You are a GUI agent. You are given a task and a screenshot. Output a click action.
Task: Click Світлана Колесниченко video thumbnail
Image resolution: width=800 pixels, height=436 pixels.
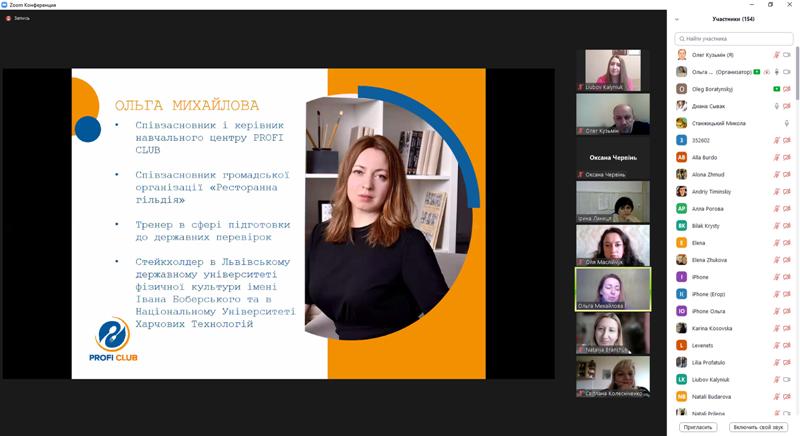point(613,377)
